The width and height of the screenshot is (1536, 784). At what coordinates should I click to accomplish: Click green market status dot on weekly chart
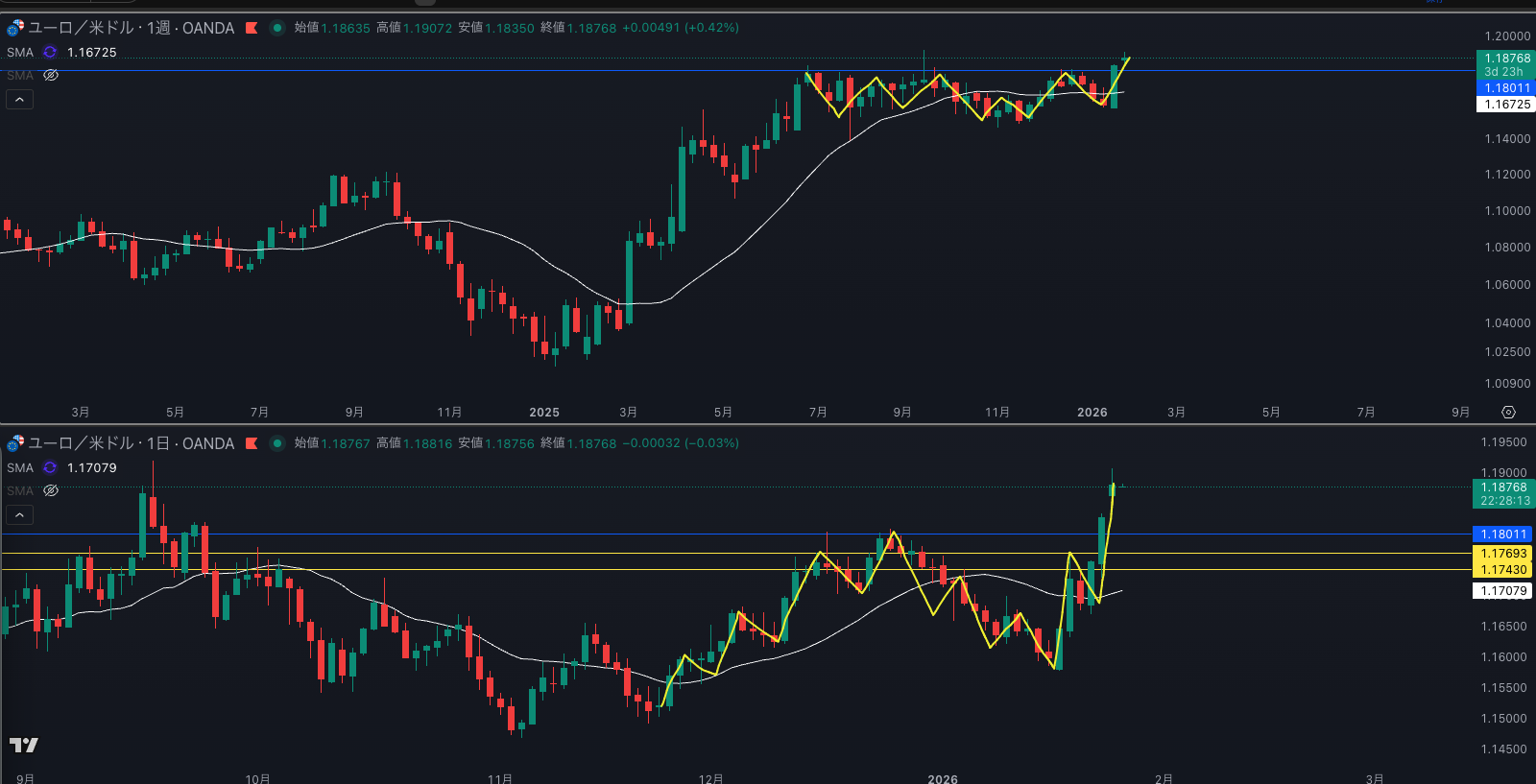click(277, 28)
